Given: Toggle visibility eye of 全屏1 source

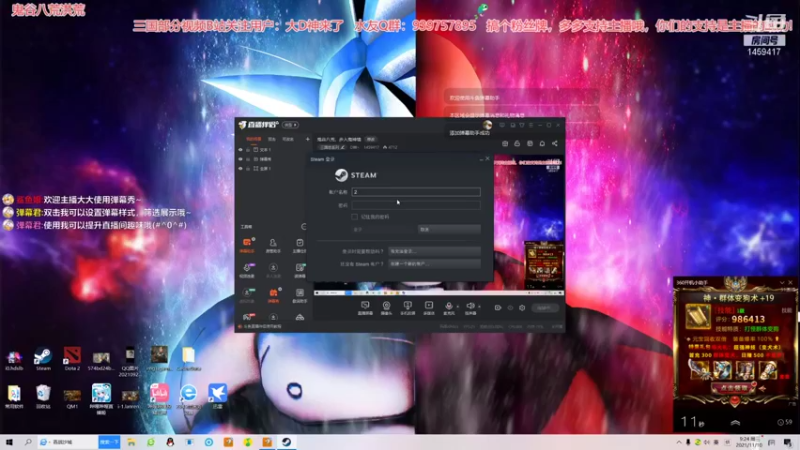Looking at the screenshot, I should coord(241,168).
